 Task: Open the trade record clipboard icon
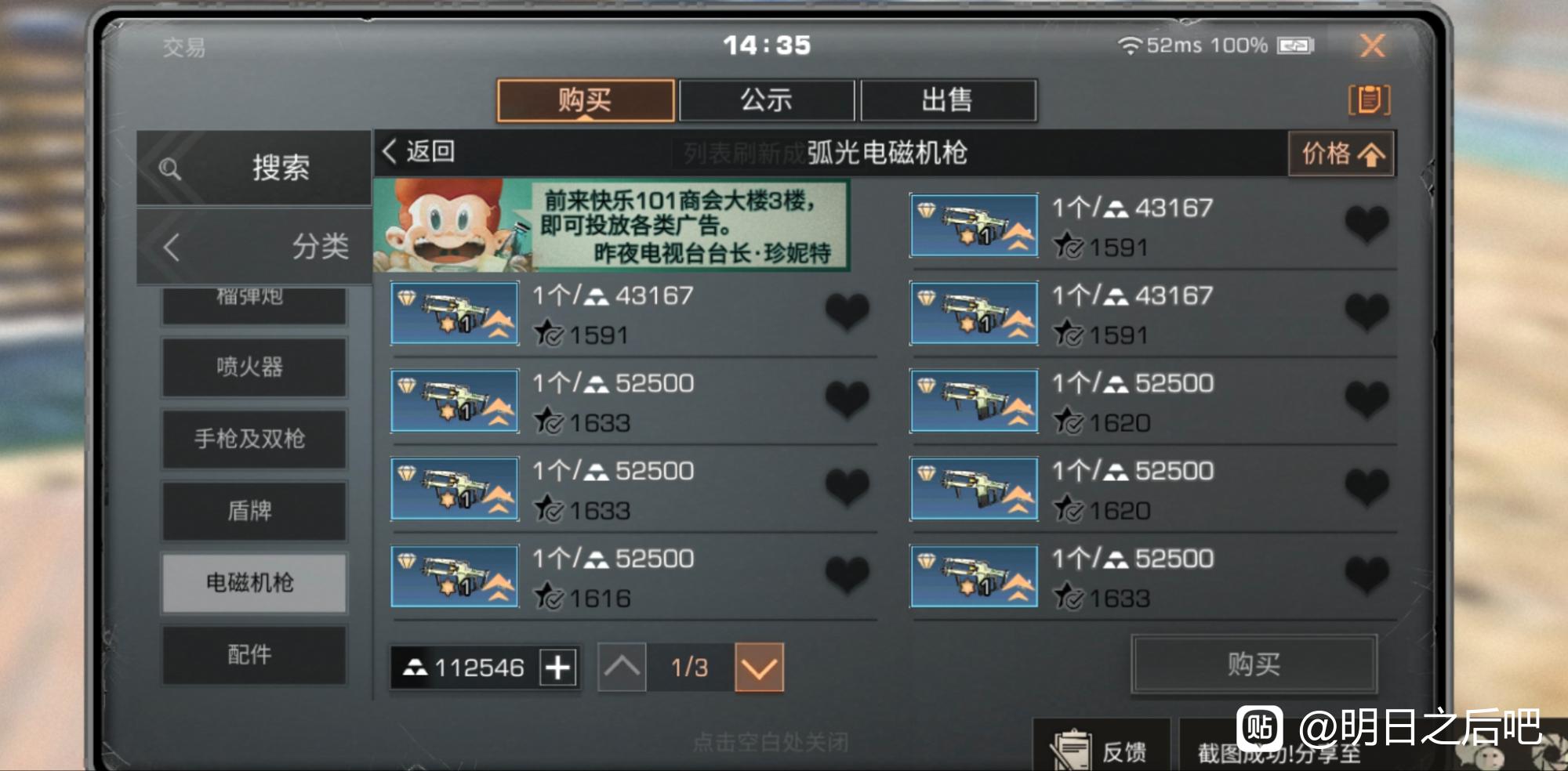tap(1369, 100)
